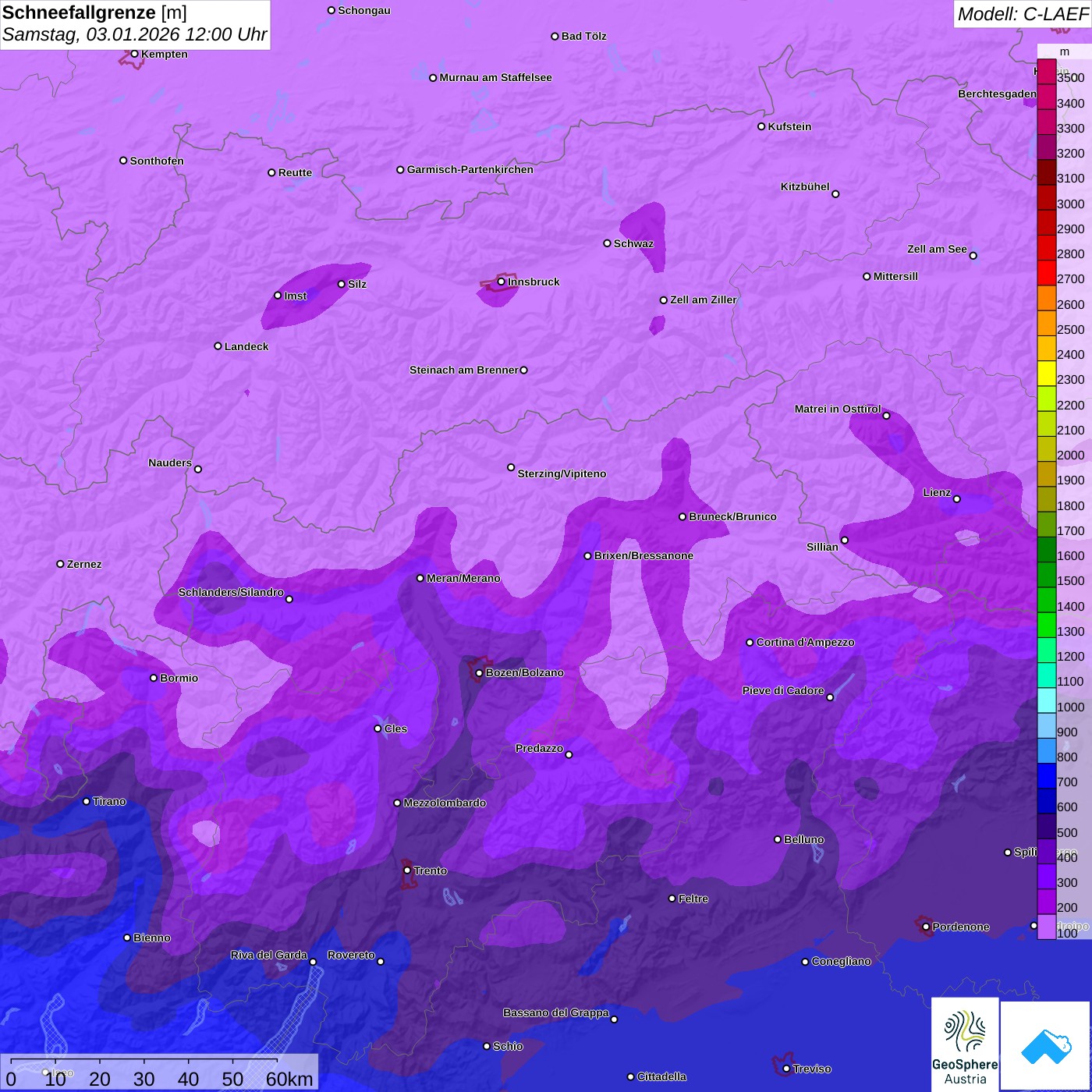Click the blue cloud logo in the corner
The height and width of the screenshot is (1092, 1092).
tap(1046, 1047)
